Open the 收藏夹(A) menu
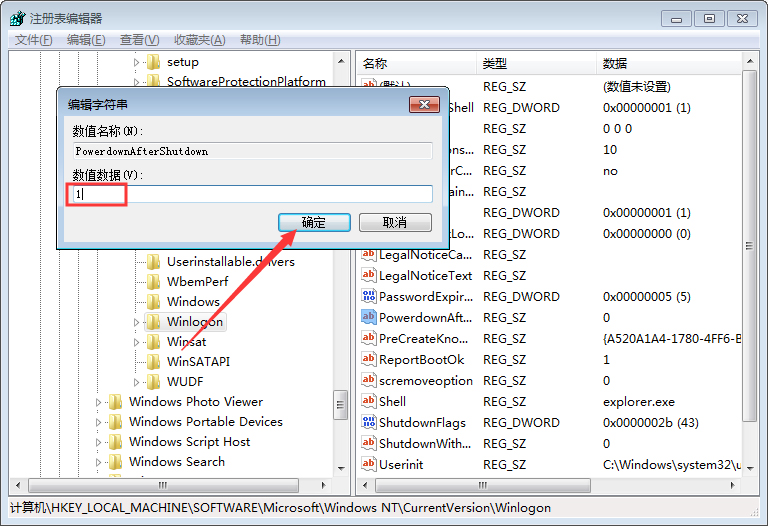 (199, 40)
